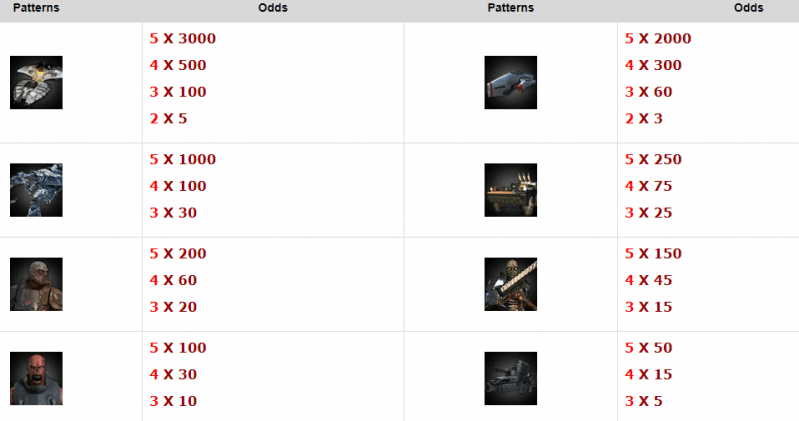The height and width of the screenshot is (421, 799).
Task: Select the skeleton warrior with chainsaw icon
Action: 511,284
